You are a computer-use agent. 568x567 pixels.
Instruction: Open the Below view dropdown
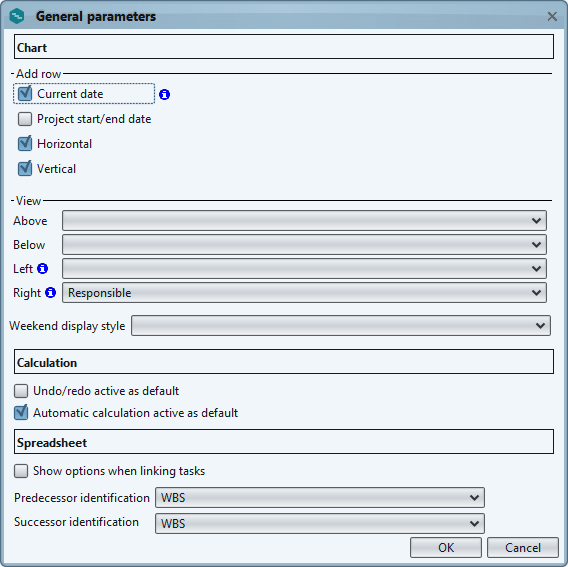click(304, 245)
